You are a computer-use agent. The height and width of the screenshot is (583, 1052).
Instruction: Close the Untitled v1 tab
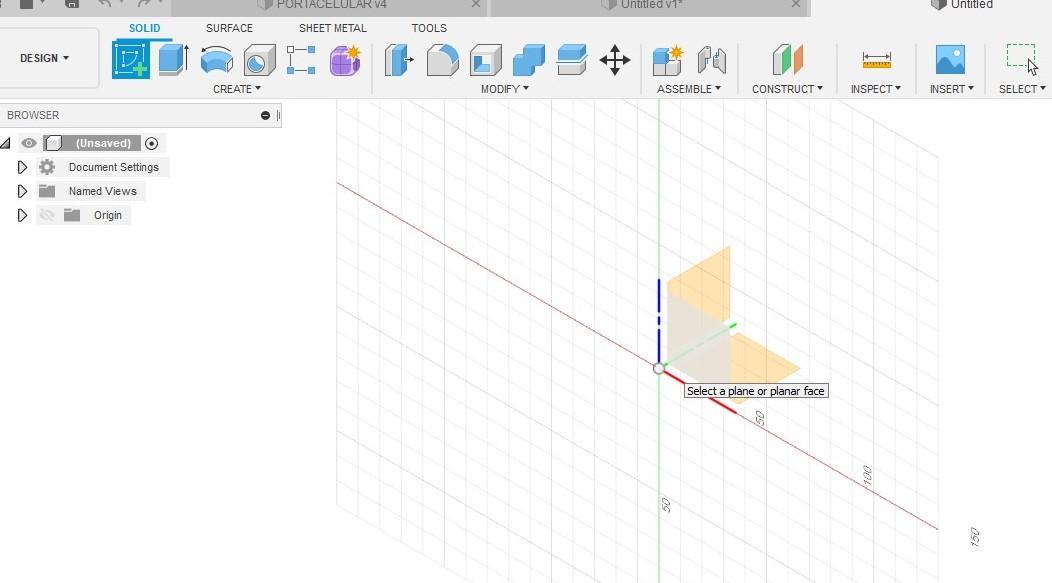coord(796,5)
